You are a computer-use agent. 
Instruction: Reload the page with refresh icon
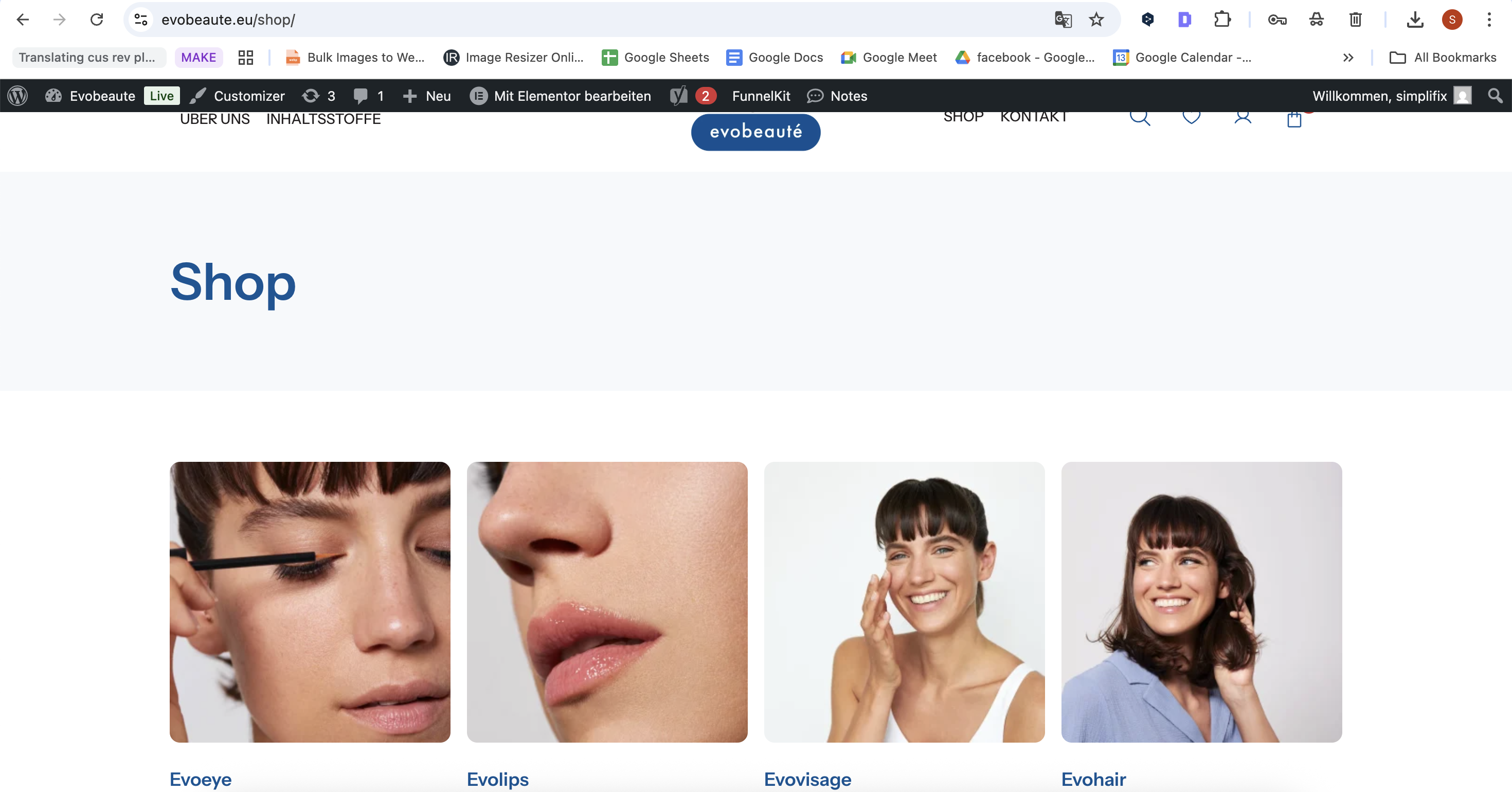[97, 20]
